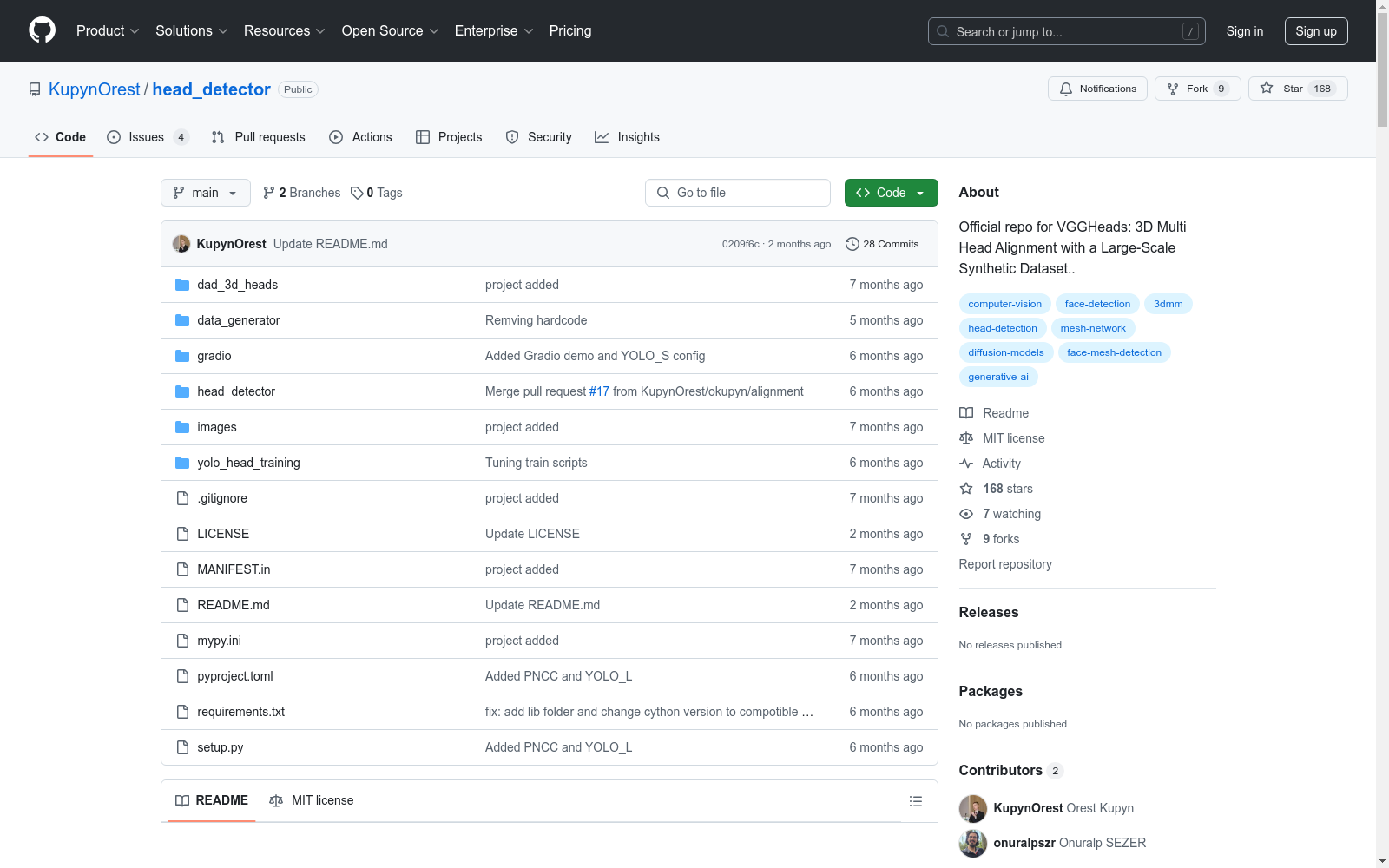Click the Sign up button
The height and width of the screenshot is (868, 1389).
[x=1316, y=31]
